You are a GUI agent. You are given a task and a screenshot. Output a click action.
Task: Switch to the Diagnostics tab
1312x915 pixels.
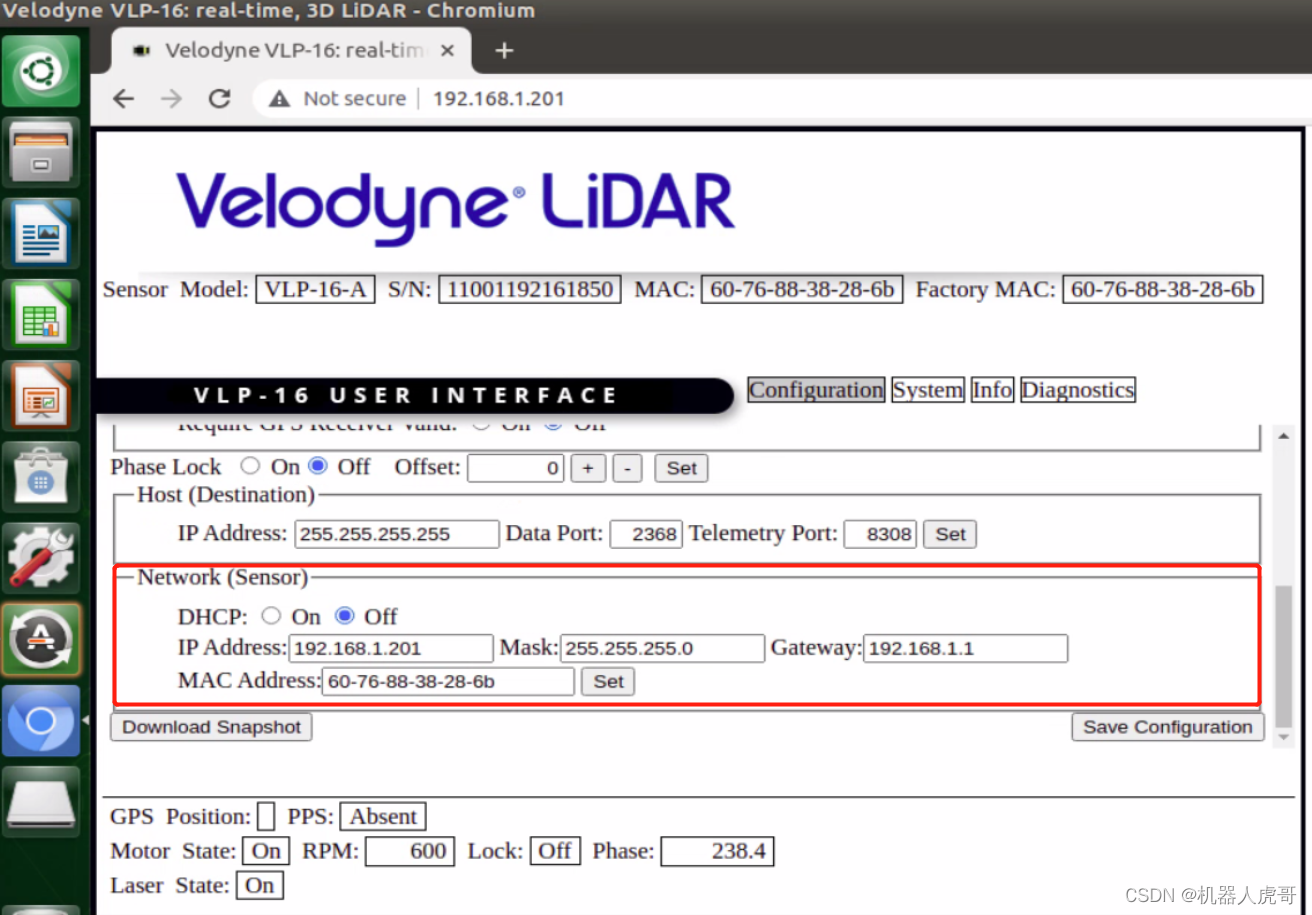pyautogui.click(x=1078, y=390)
